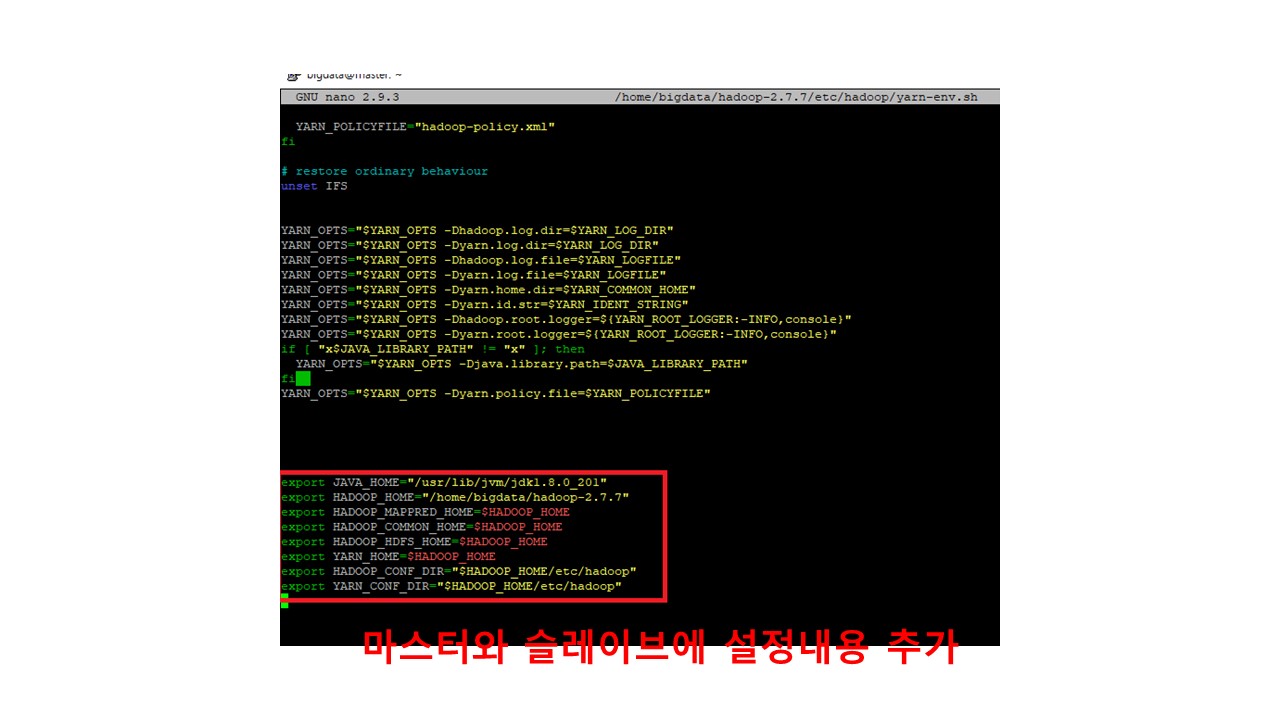1280x720 pixels.
Task: Click the -Djava.library.path=$JAVA_LIBRARY_PATH line
Action: click(521, 364)
